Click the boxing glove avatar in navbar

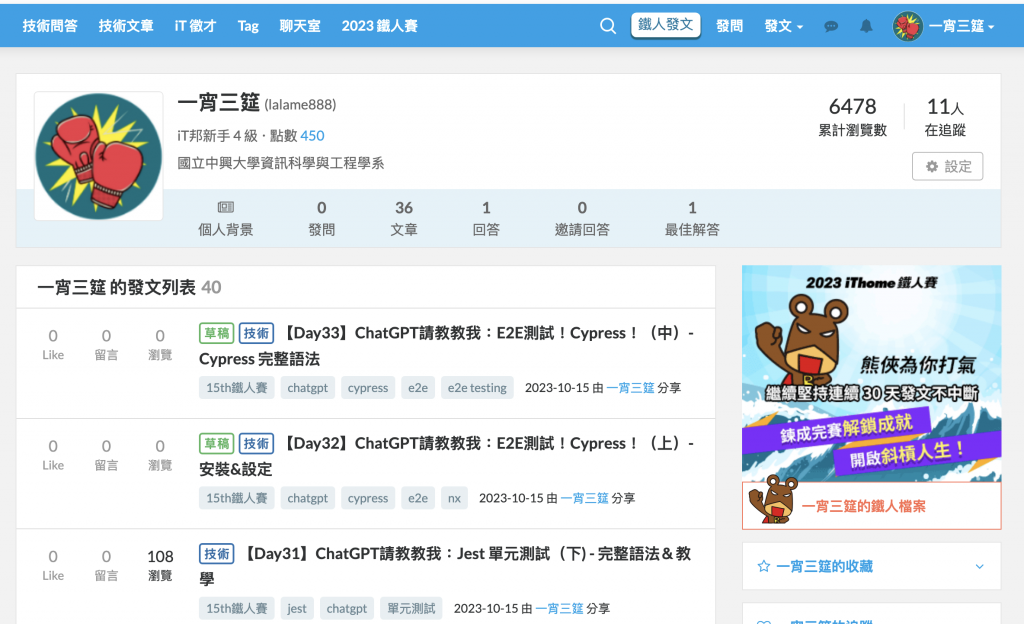908,26
